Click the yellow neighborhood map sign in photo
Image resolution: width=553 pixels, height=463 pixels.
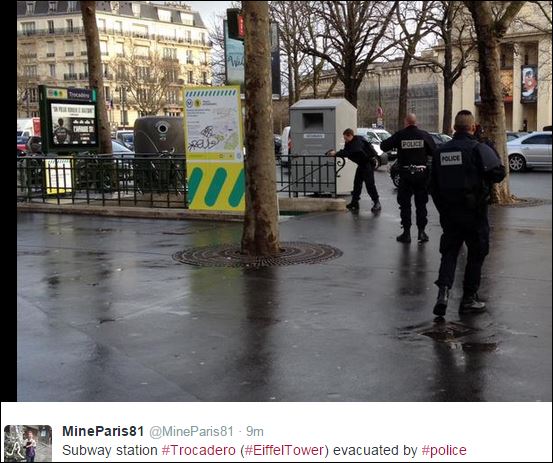[214, 148]
